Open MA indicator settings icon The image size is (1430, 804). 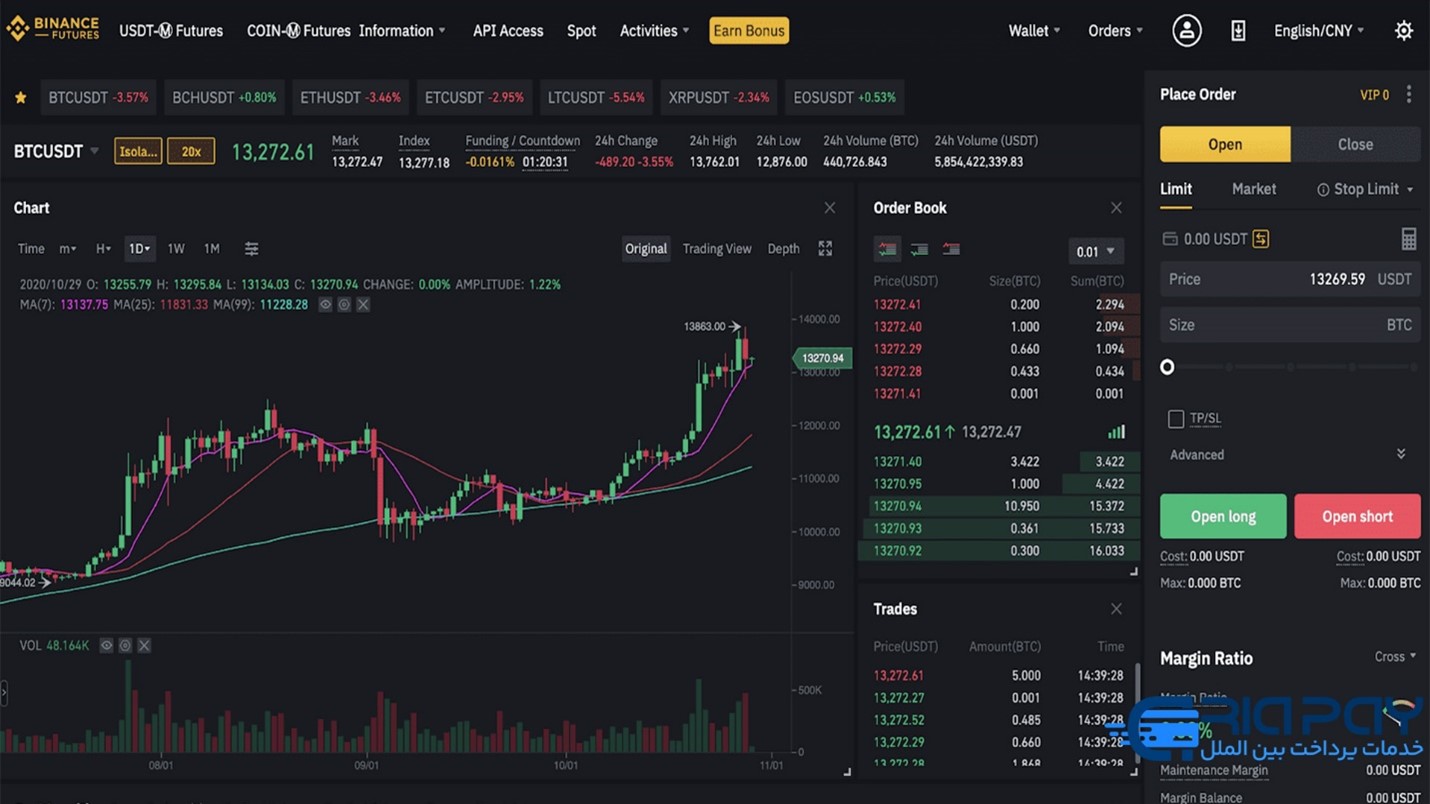[344, 305]
